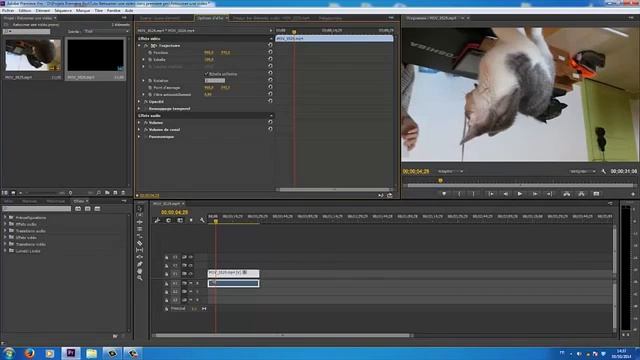Add marker in Program monitor
640x360 pixels.
pos(444,194)
